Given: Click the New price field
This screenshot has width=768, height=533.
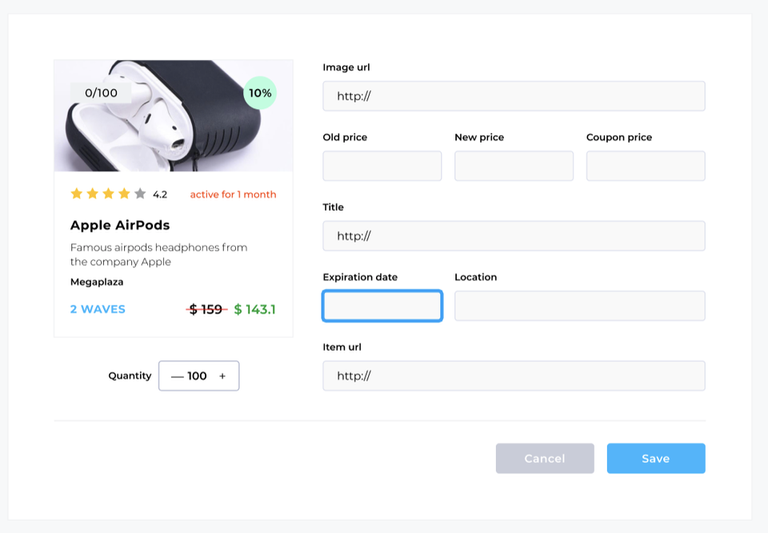Looking at the screenshot, I should coord(513,166).
